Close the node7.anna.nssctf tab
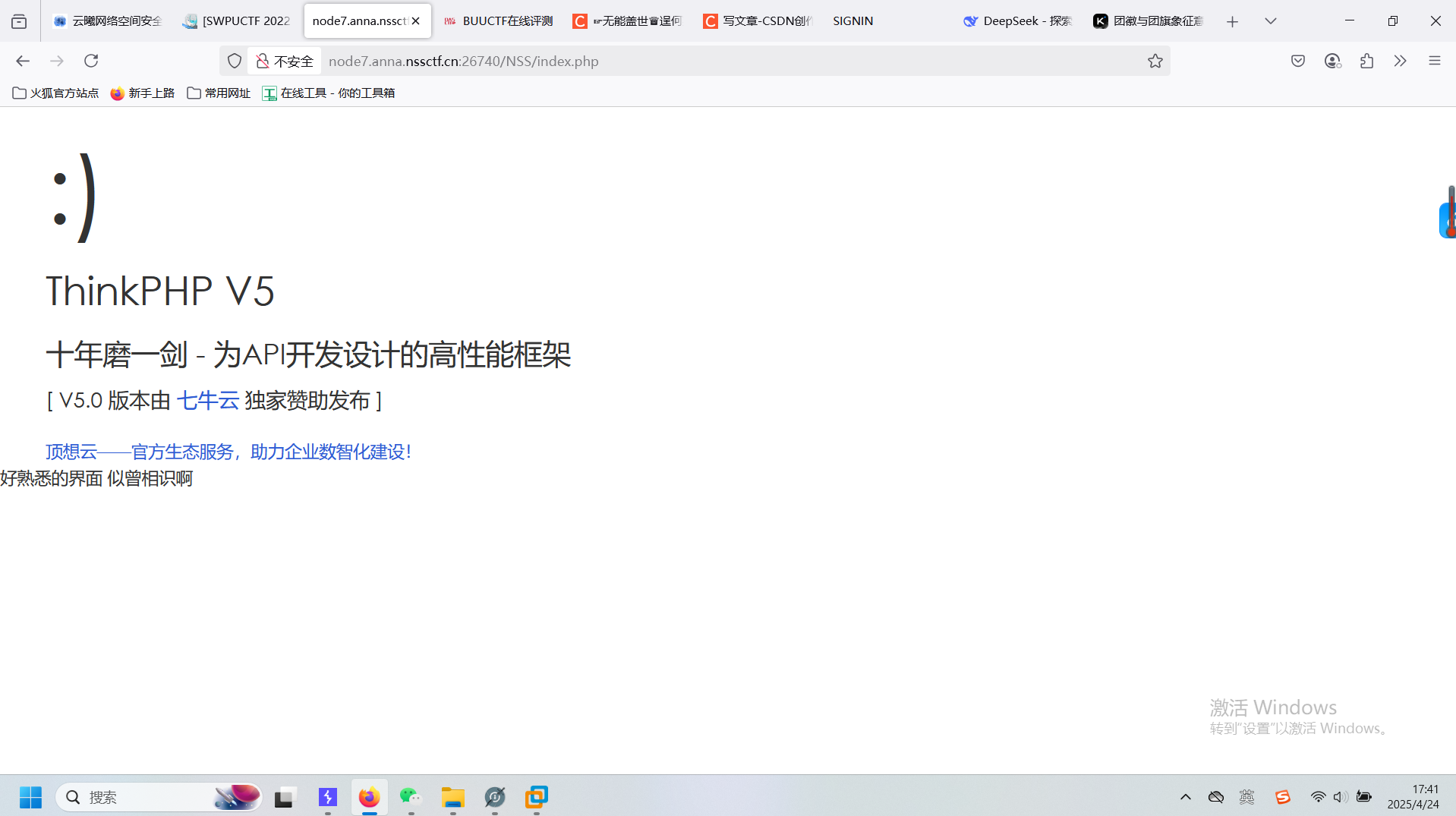 click(x=416, y=21)
